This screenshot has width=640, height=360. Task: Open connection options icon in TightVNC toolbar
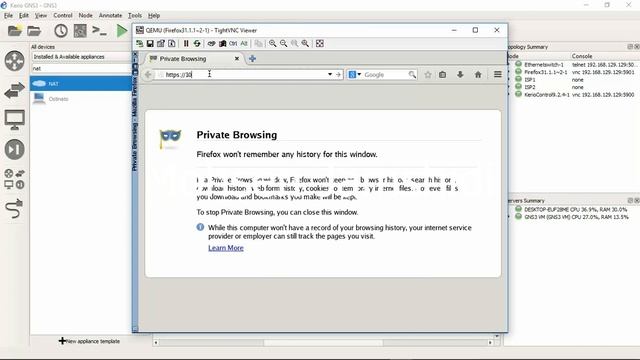161,43
